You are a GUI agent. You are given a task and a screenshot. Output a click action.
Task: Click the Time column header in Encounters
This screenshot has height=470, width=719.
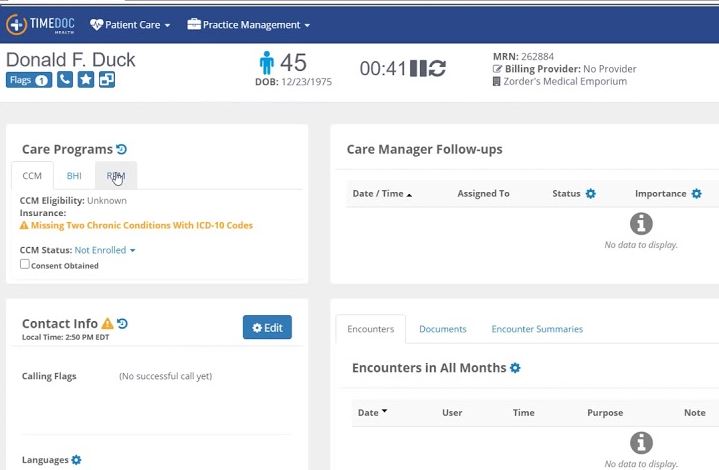click(523, 412)
